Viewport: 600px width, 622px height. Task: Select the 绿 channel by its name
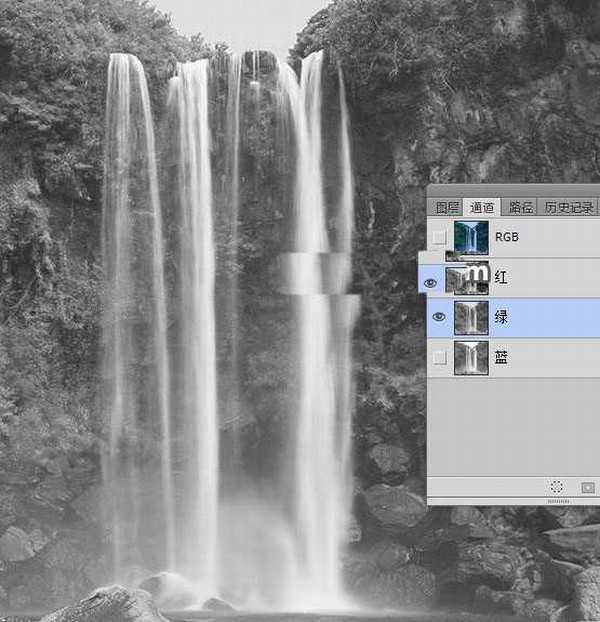pyautogui.click(x=501, y=317)
